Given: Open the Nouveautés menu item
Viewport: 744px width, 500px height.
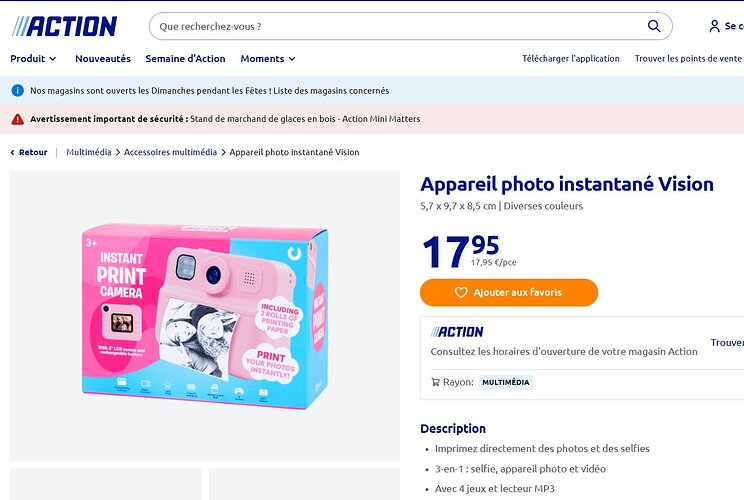Looking at the screenshot, I should click(x=103, y=59).
